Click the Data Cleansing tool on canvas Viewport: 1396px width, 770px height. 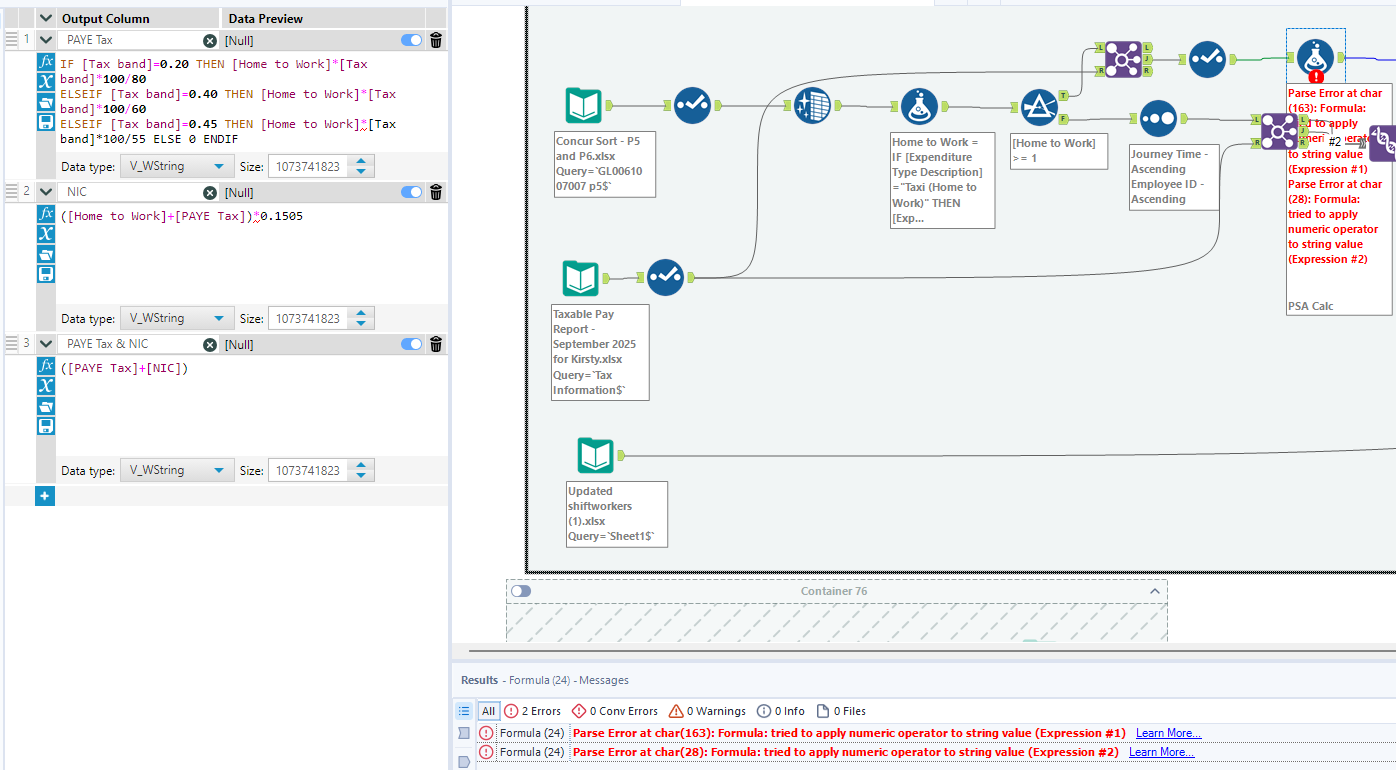click(x=812, y=104)
